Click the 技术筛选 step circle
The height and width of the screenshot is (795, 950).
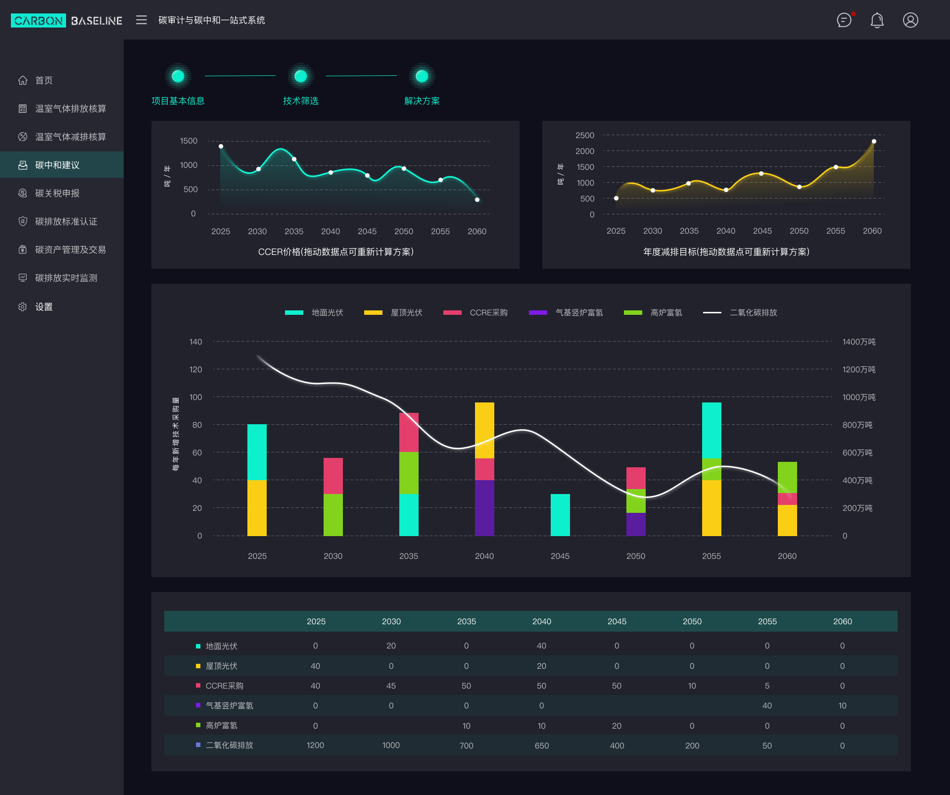click(301, 76)
